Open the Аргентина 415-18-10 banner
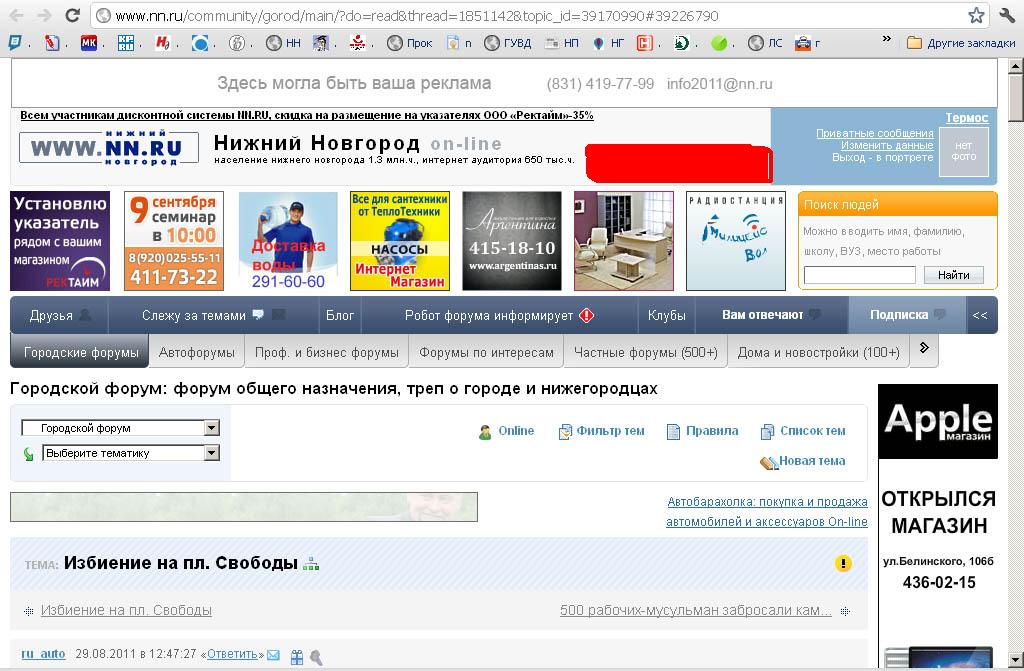Viewport: 1024px width, 671px height. tap(512, 241)
